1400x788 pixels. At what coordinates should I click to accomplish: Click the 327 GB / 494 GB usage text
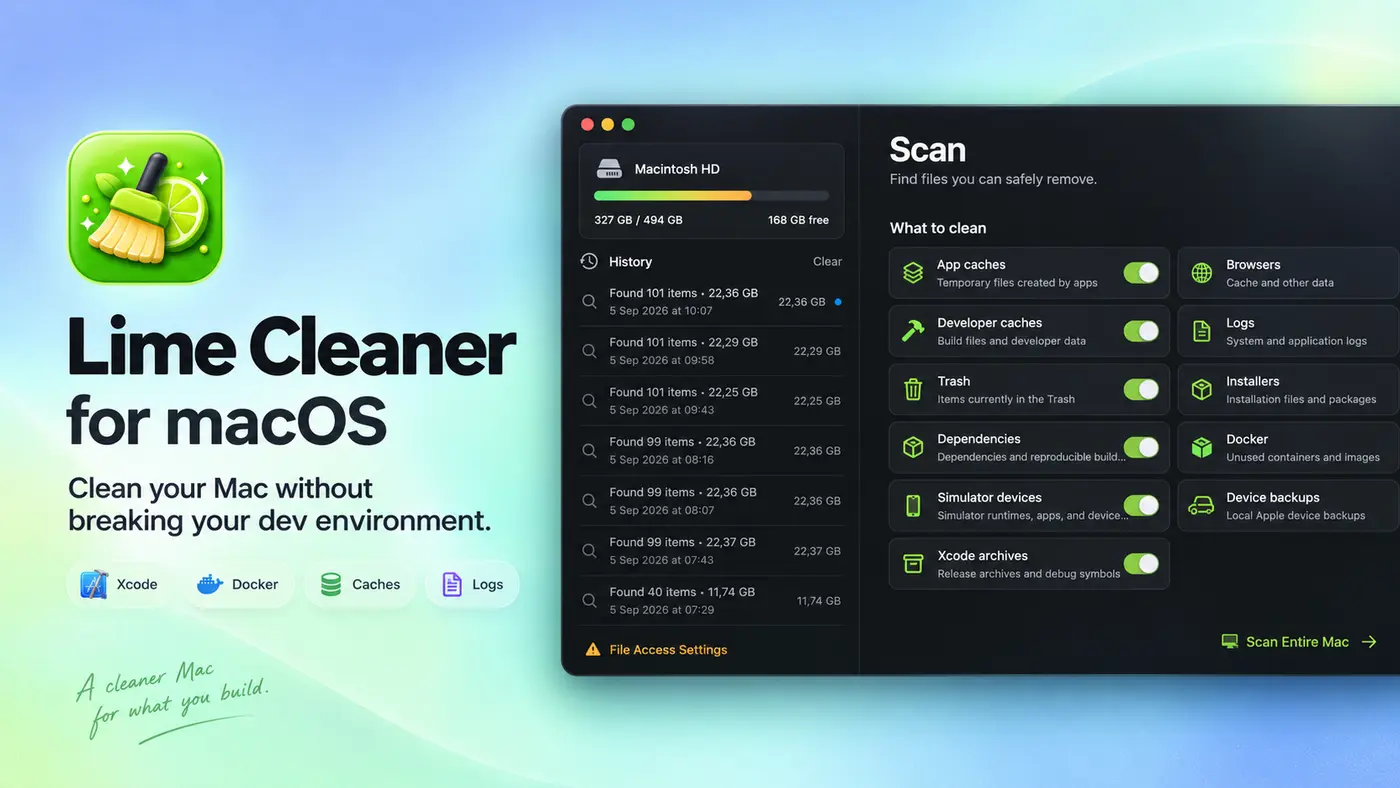pyautogui.click(x=638, y=220)
